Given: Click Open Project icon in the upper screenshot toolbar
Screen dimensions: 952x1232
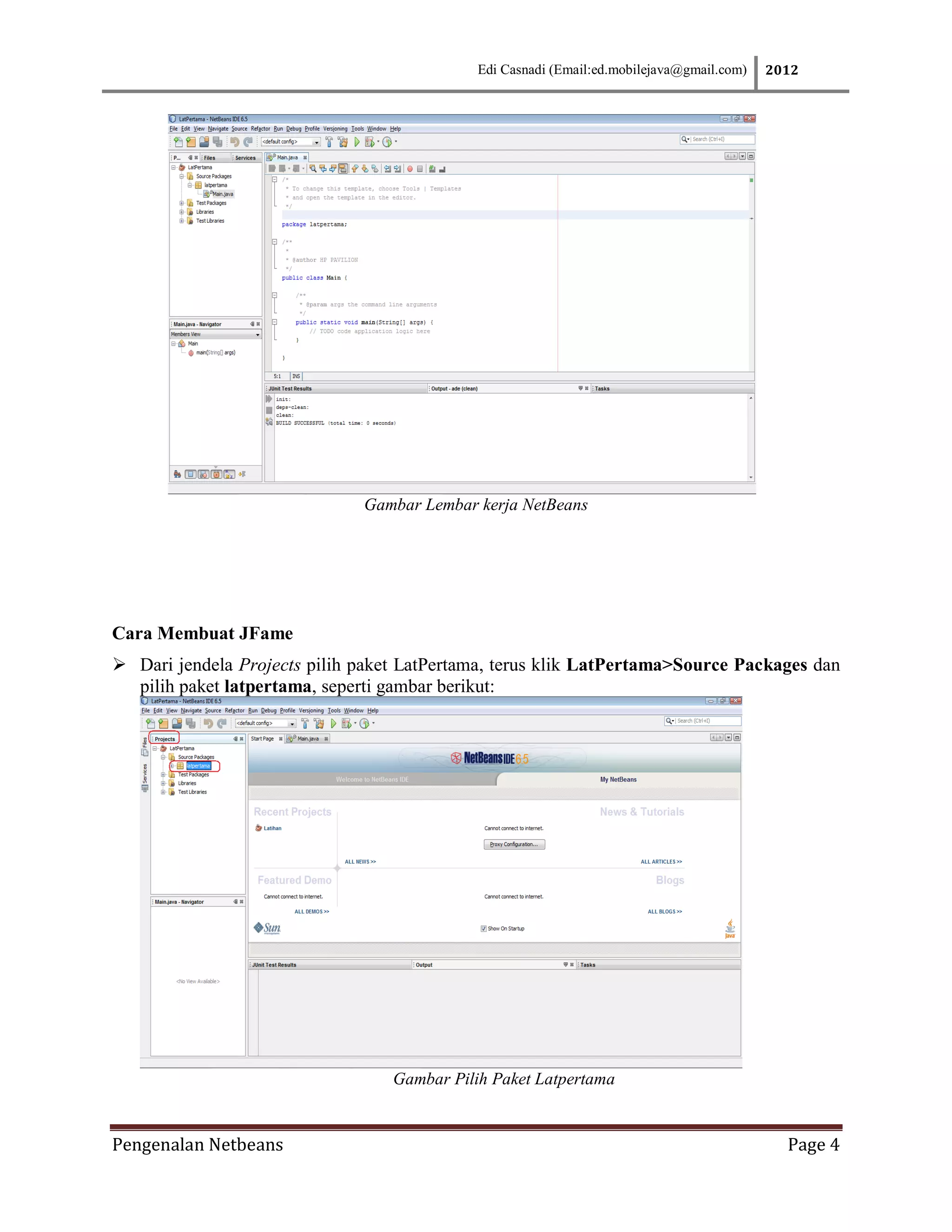Looking at the screenshot, I should (x=204, y=142).
